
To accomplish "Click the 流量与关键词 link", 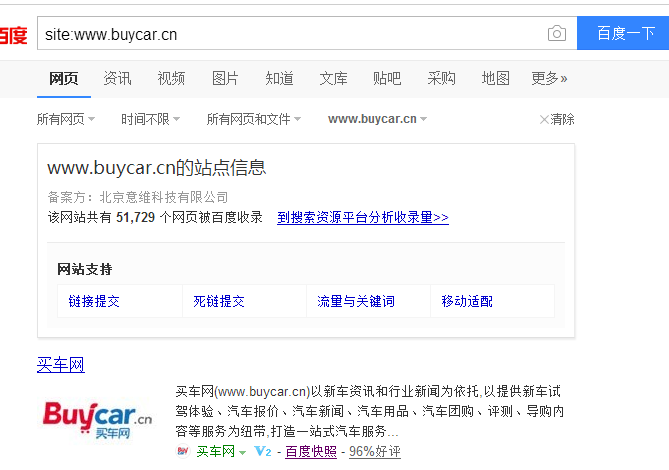I will (x=356, y=301).
